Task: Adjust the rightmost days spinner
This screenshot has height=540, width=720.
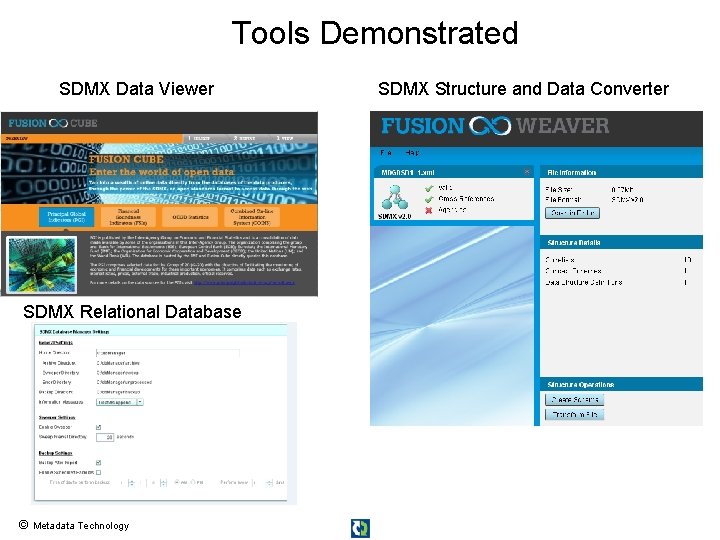Action: tap(269, 483)
